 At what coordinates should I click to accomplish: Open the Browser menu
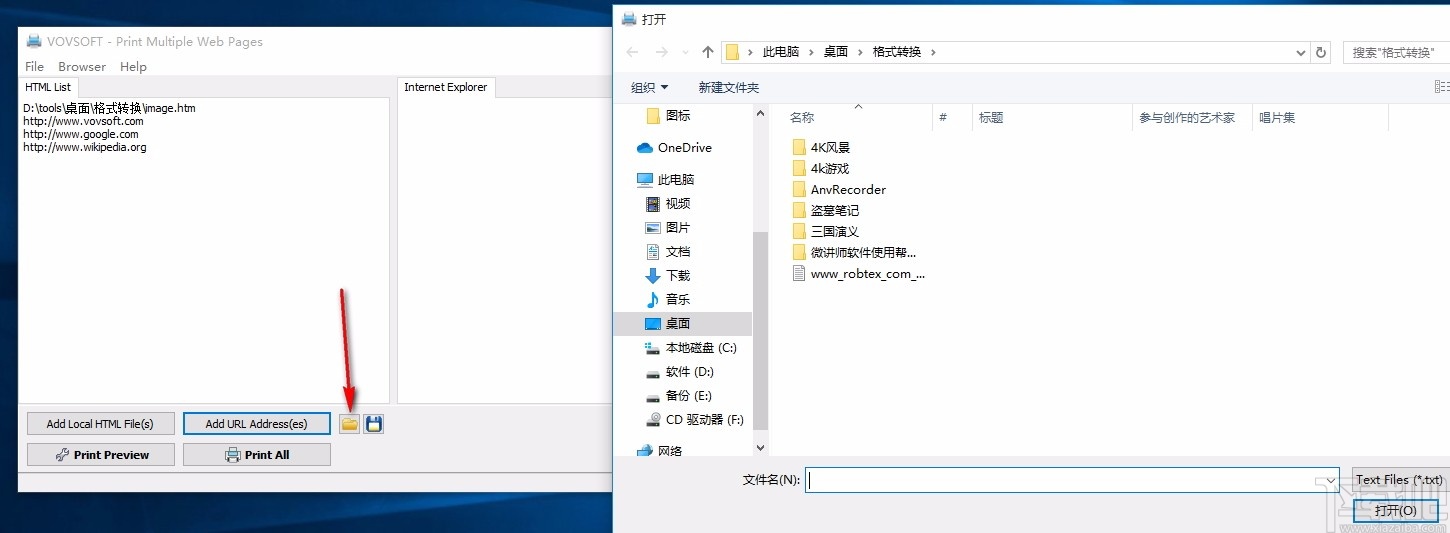(82, 67)
